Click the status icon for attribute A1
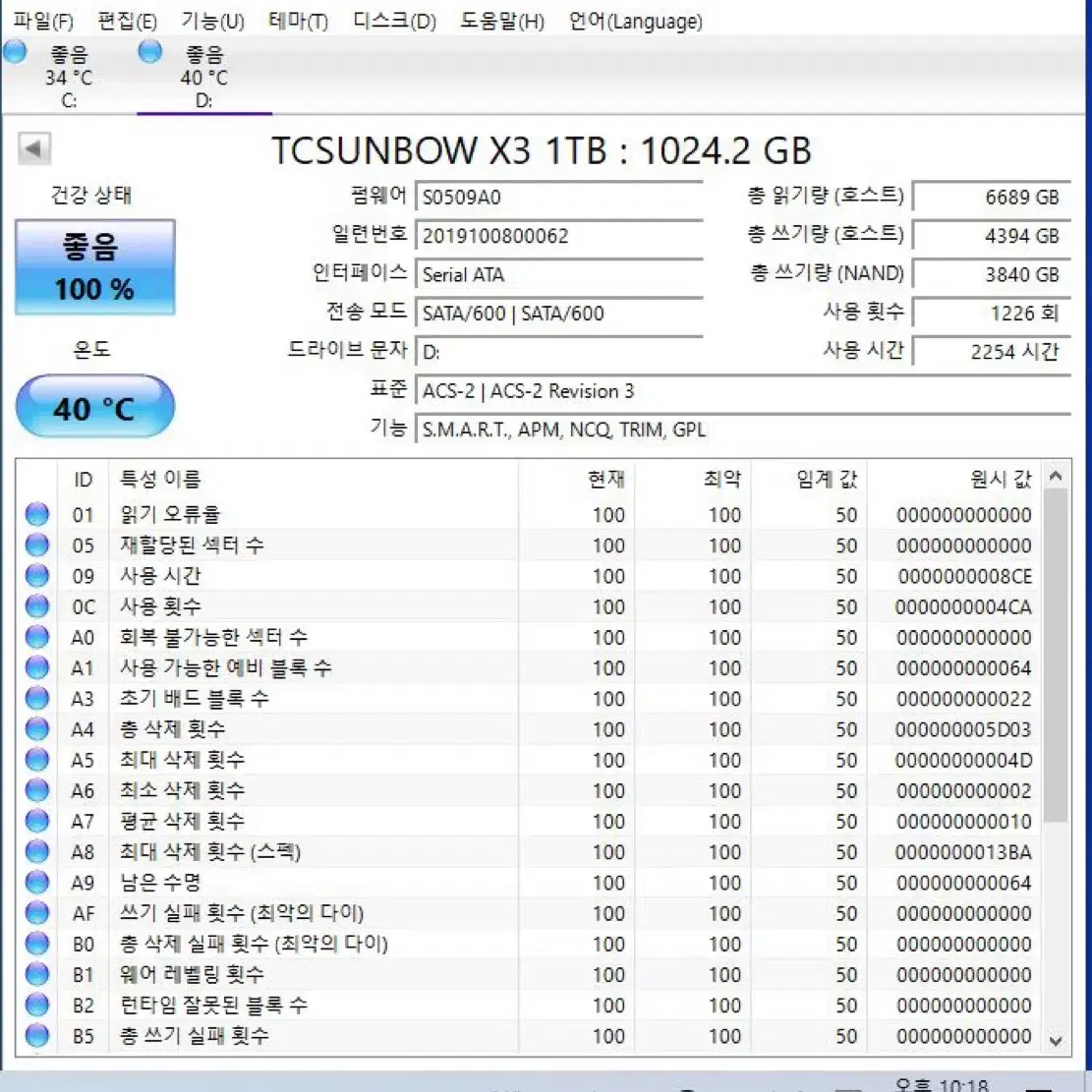Image resolution: width=1092 pixels, height=1092 pixels. tap(37, 667)
